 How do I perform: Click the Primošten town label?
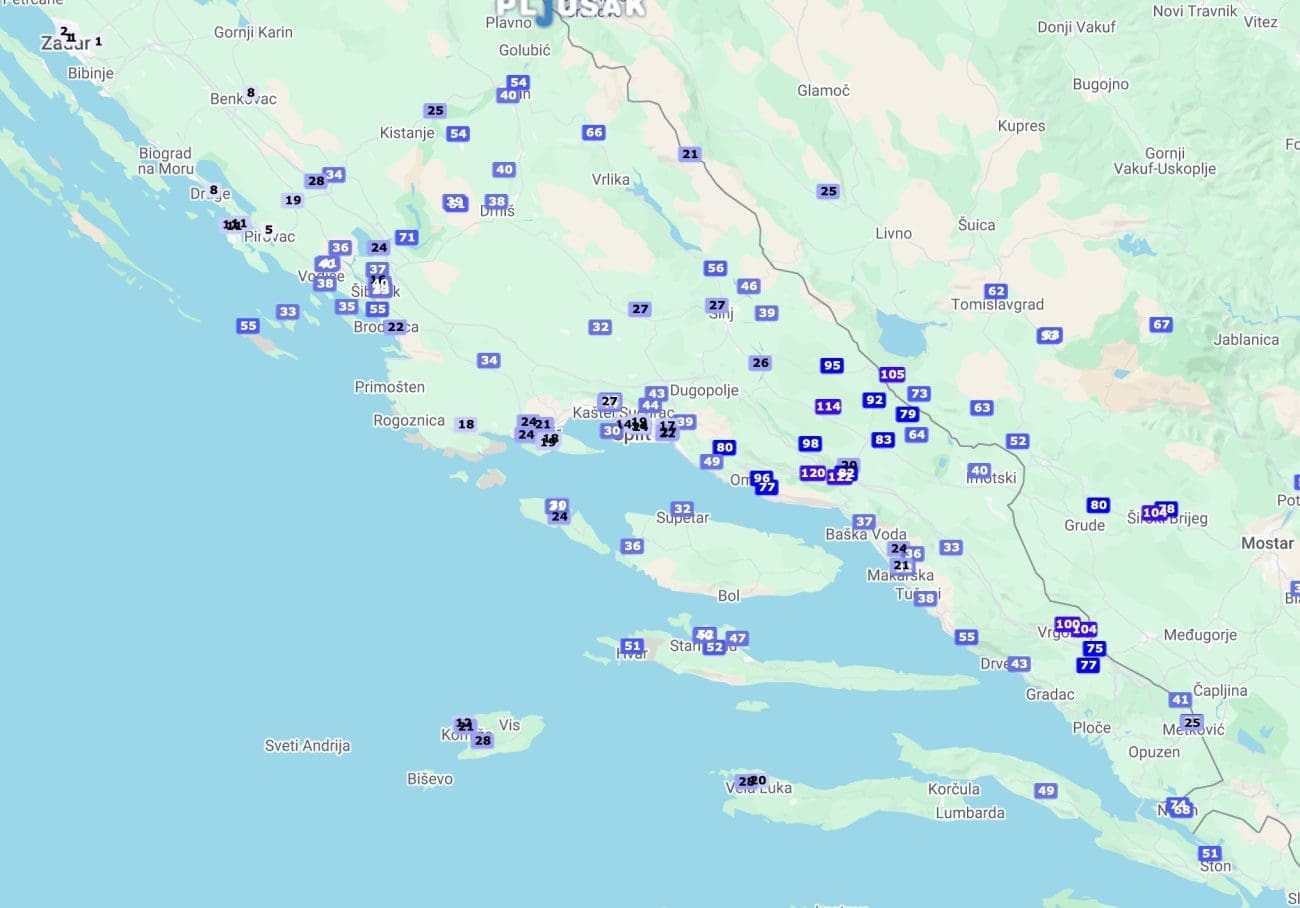(389, 386)
